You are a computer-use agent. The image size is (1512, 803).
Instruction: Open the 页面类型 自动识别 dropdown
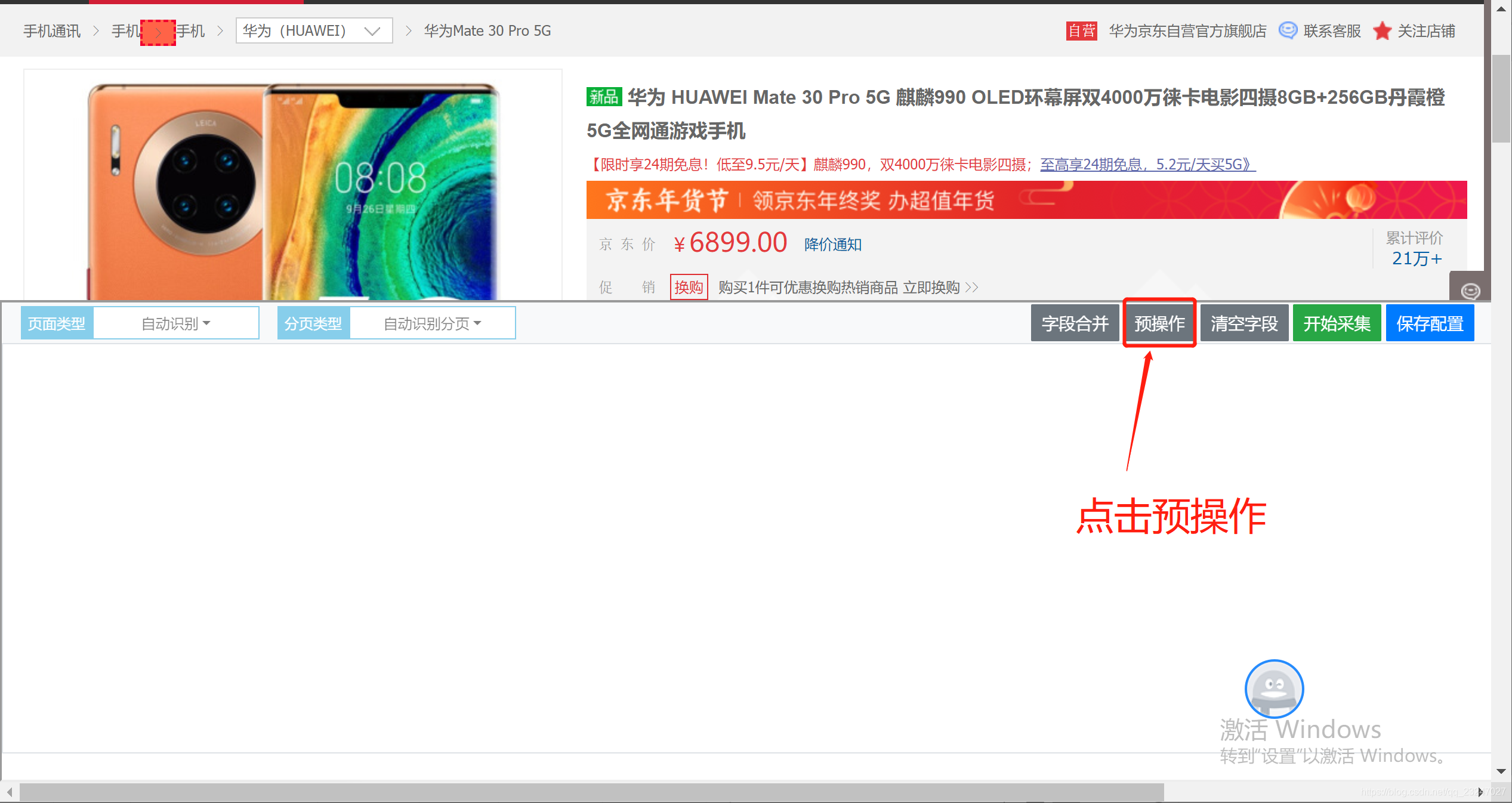click(176, 323)
